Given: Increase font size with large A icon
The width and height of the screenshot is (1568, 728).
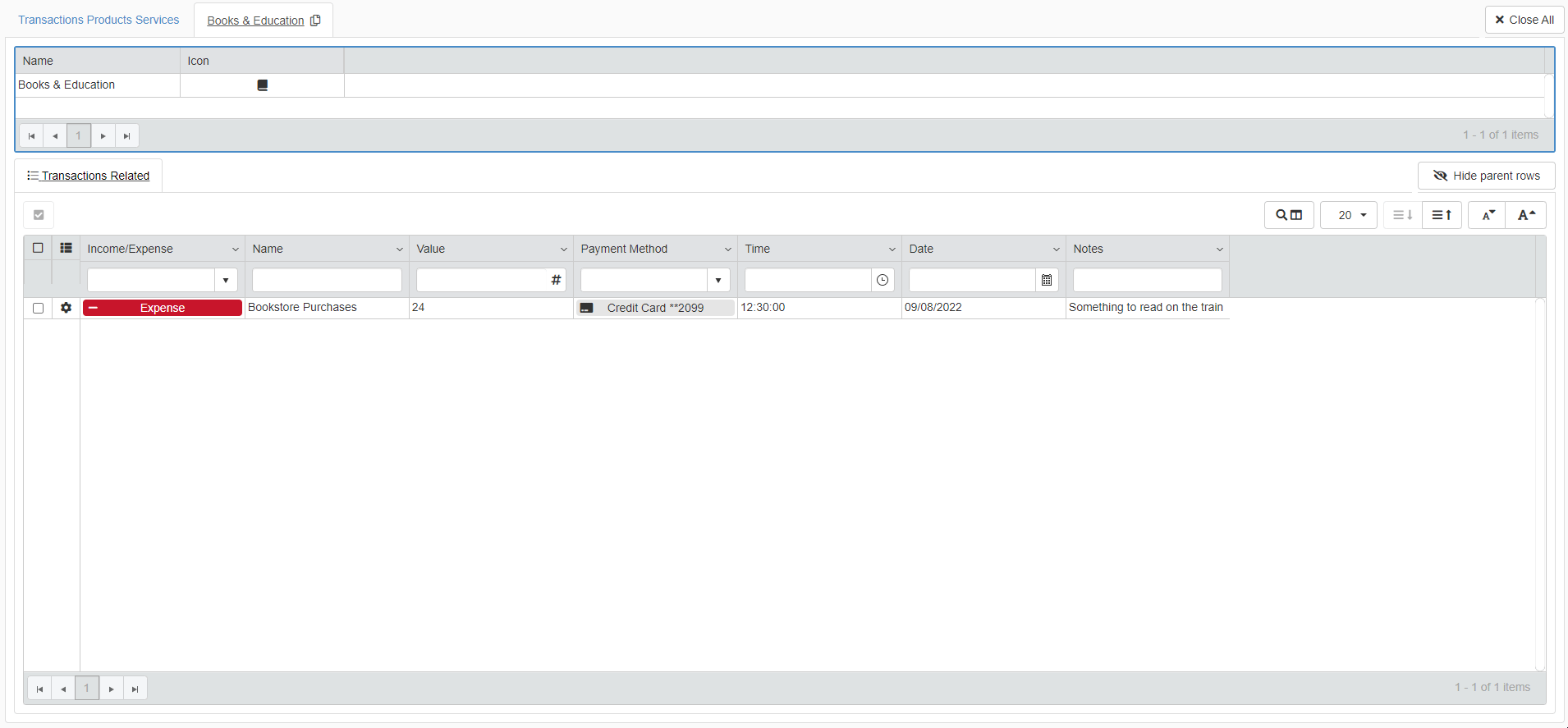Looking at the screenshot, I should pos(1526,215).
